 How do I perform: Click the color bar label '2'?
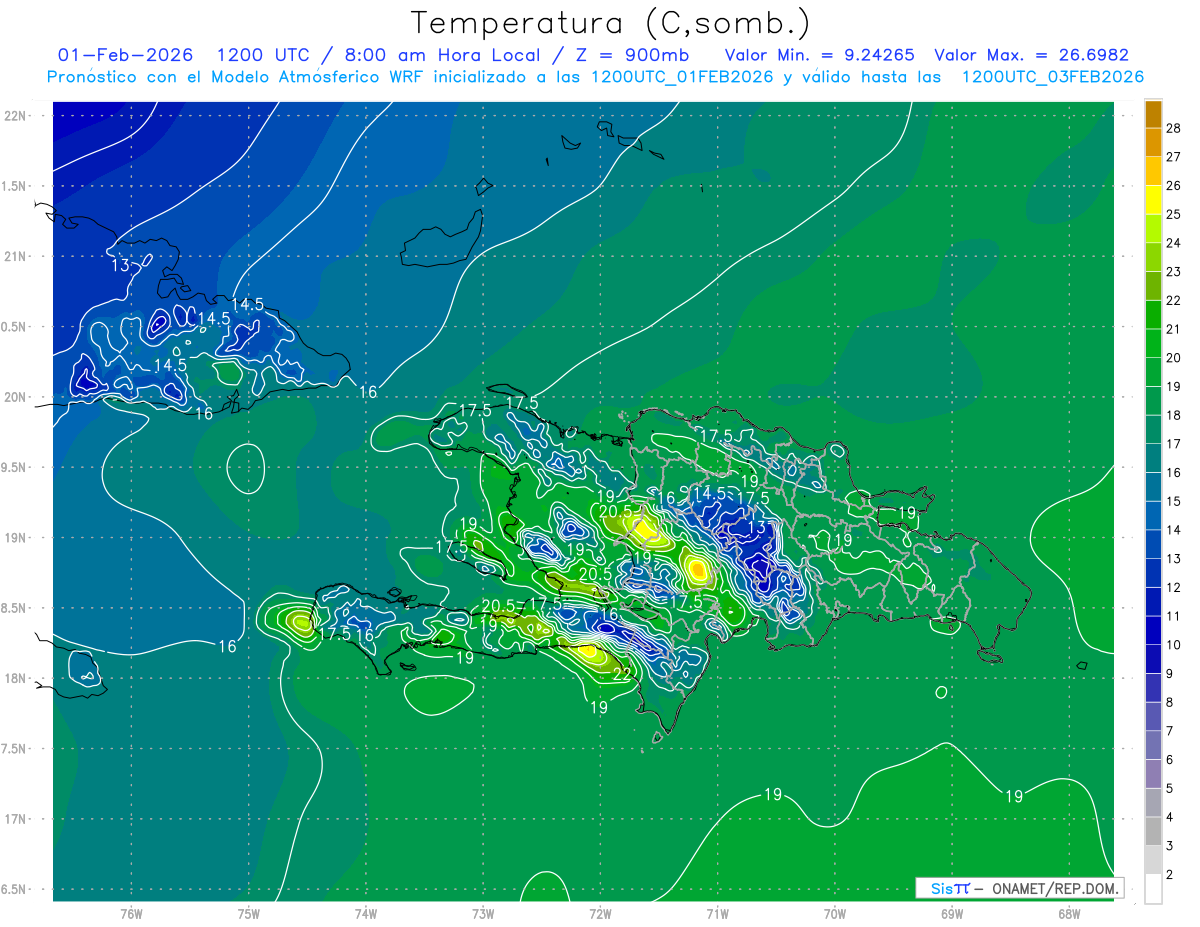1171,876
